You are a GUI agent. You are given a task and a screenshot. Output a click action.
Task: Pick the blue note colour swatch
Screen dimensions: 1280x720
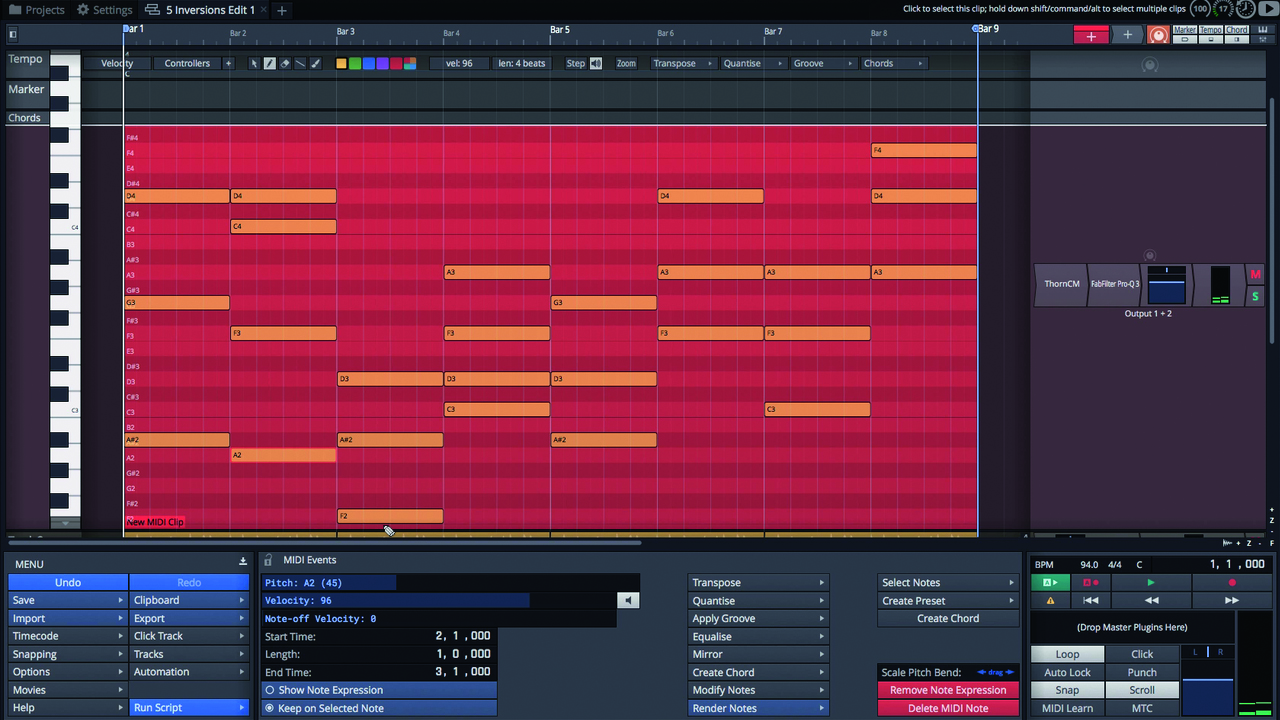point(368,63)
